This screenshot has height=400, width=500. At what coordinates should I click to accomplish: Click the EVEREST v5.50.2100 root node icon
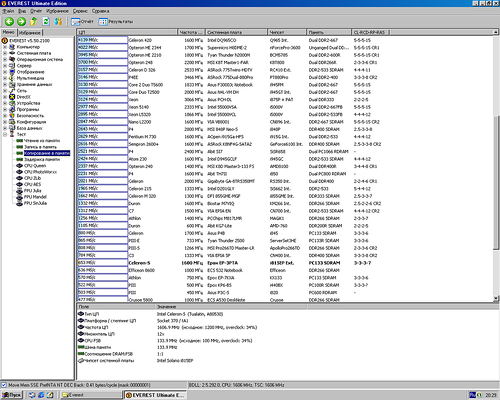(x=5, y=41)
